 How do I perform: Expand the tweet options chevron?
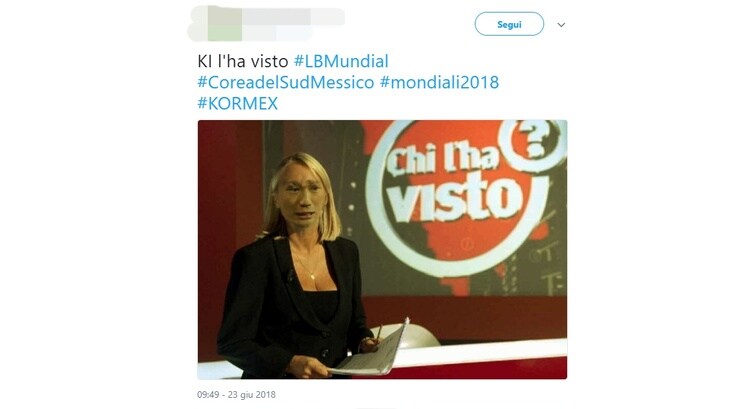[561, 25]
